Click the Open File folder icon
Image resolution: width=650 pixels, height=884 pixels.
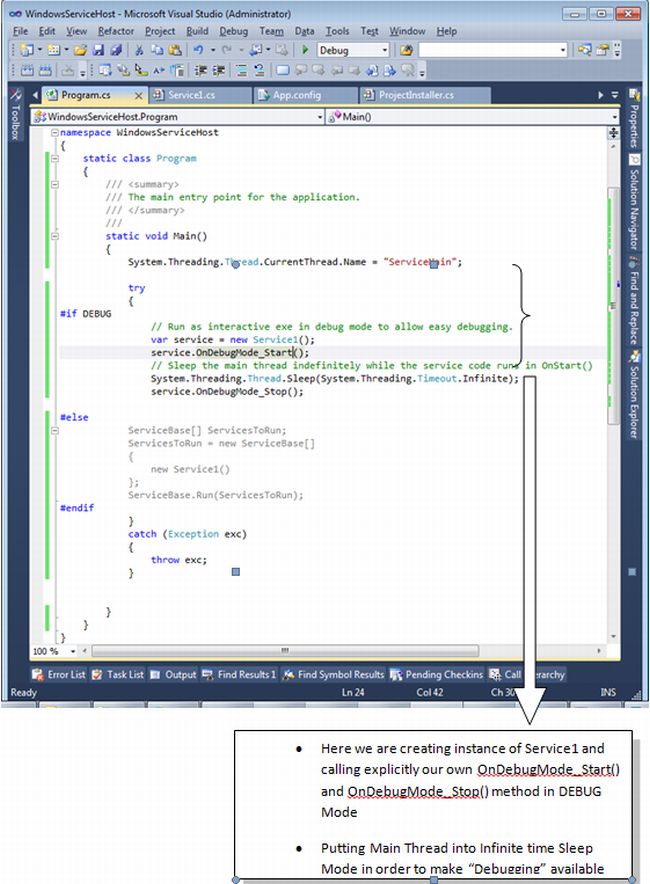pos(81,50)
